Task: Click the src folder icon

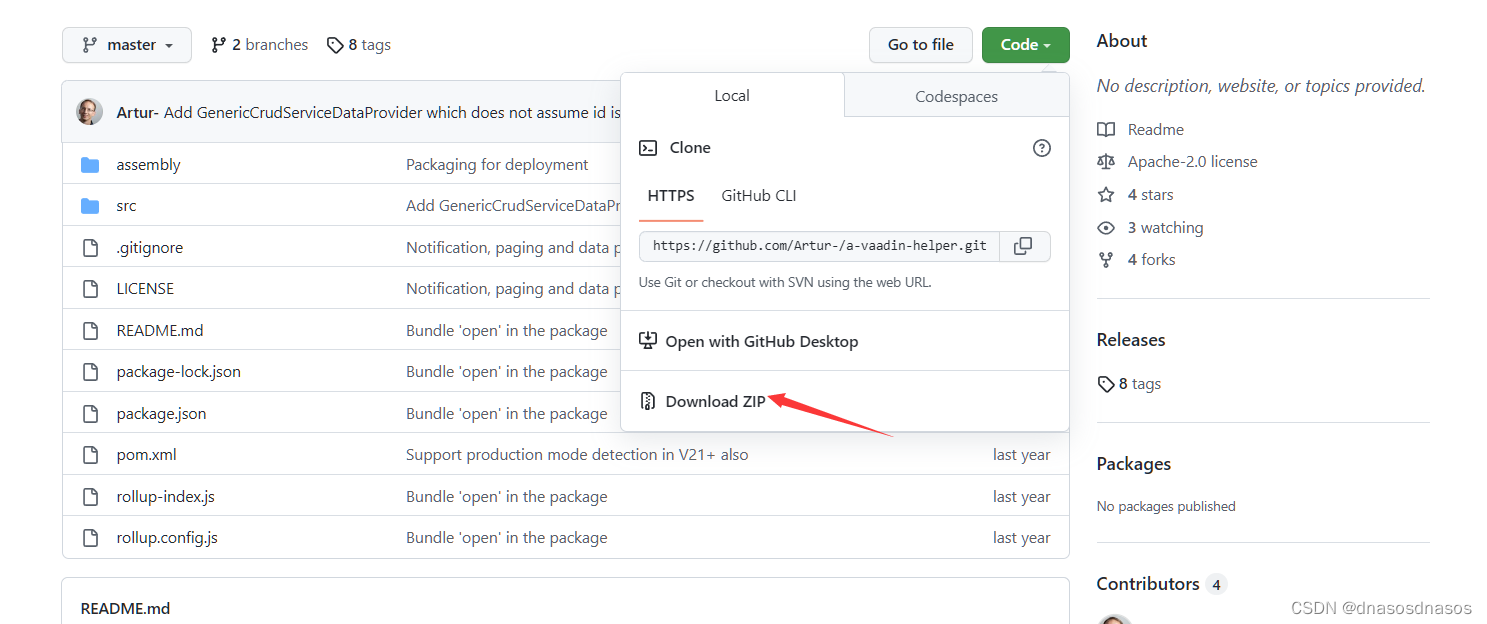Action: [x=90, y=206]
